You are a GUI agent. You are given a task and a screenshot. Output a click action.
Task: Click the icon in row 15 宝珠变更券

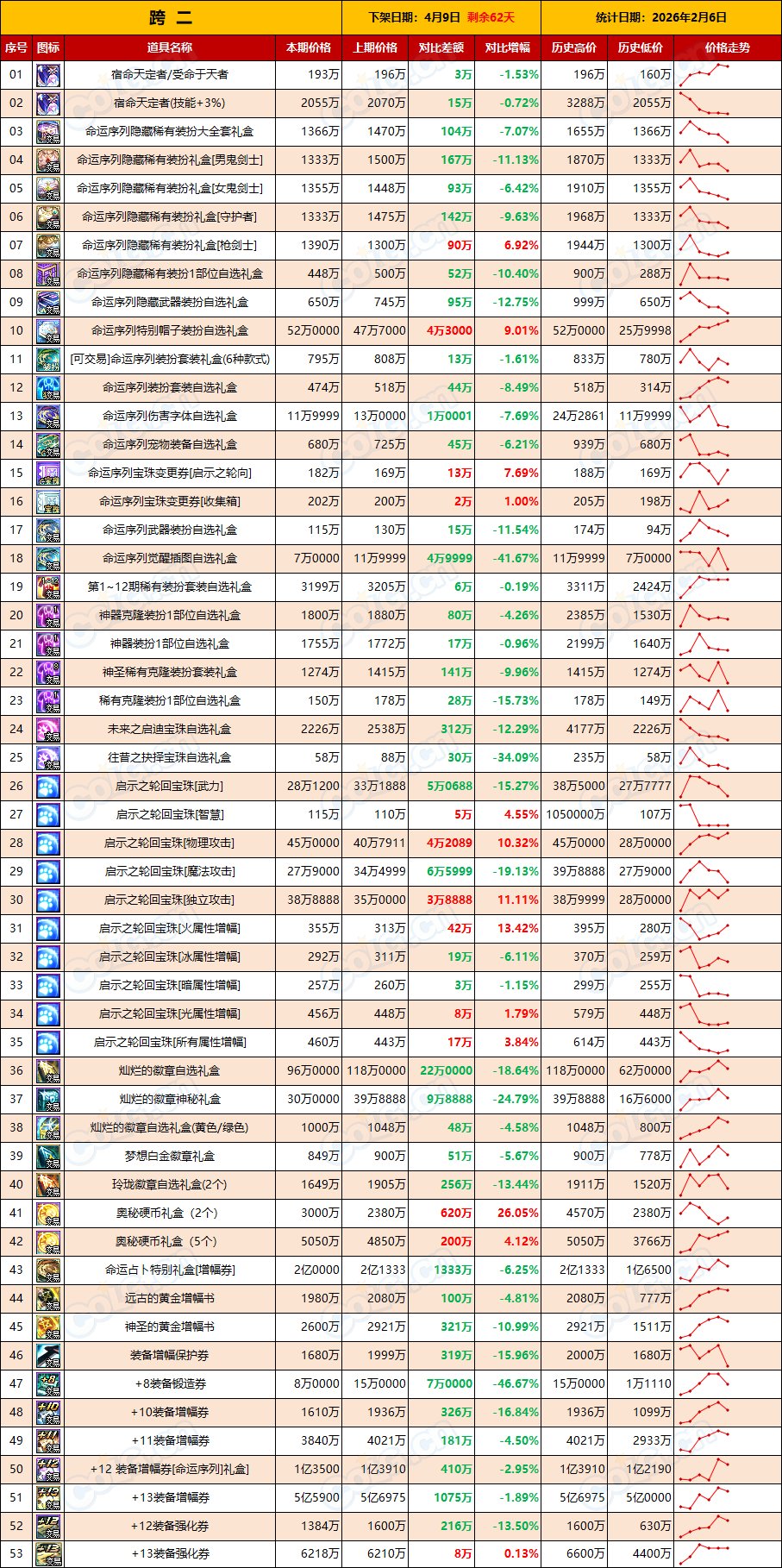tap(48, 474)
